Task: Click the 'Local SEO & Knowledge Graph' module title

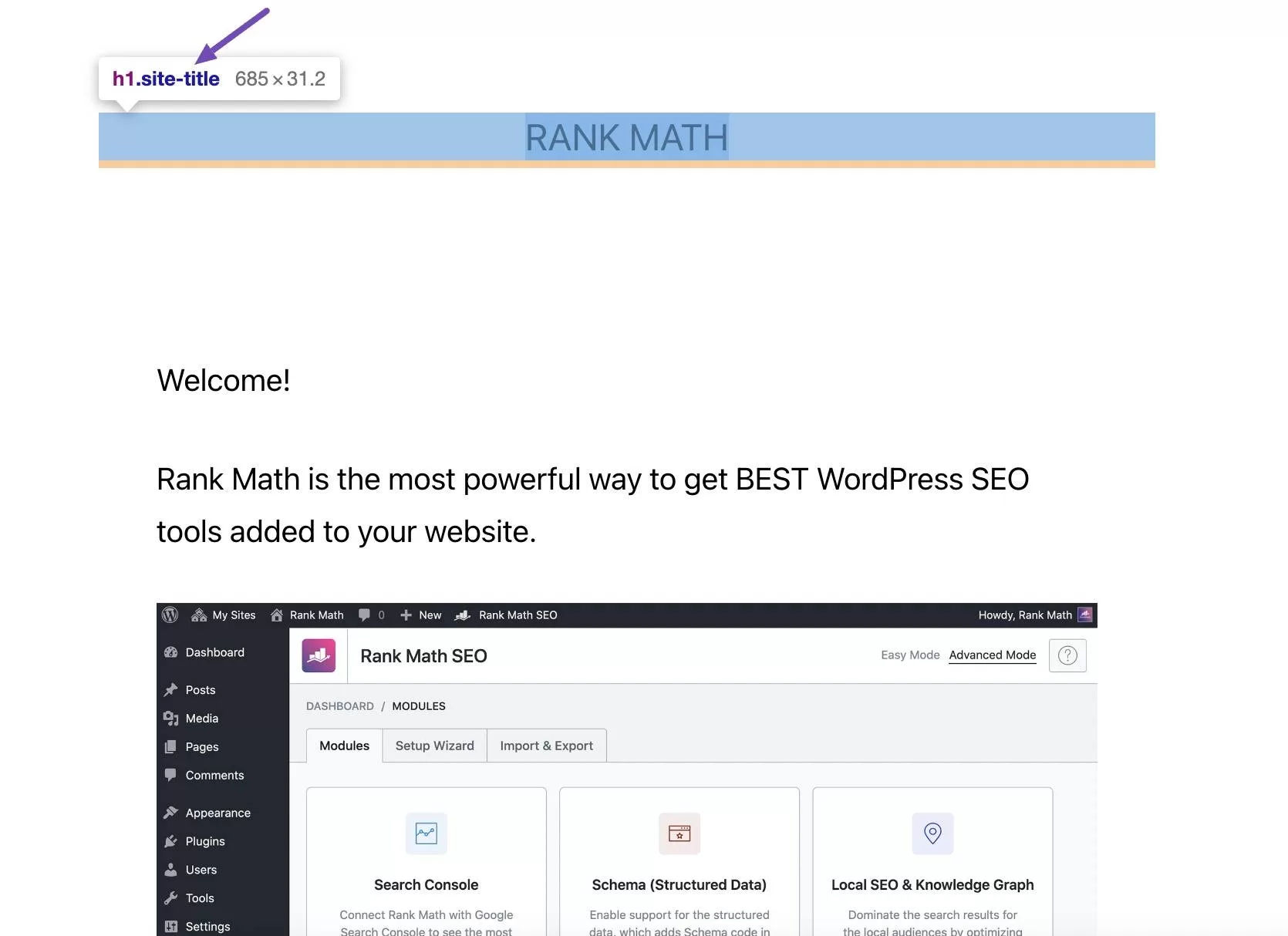Action: coord(932,884)
